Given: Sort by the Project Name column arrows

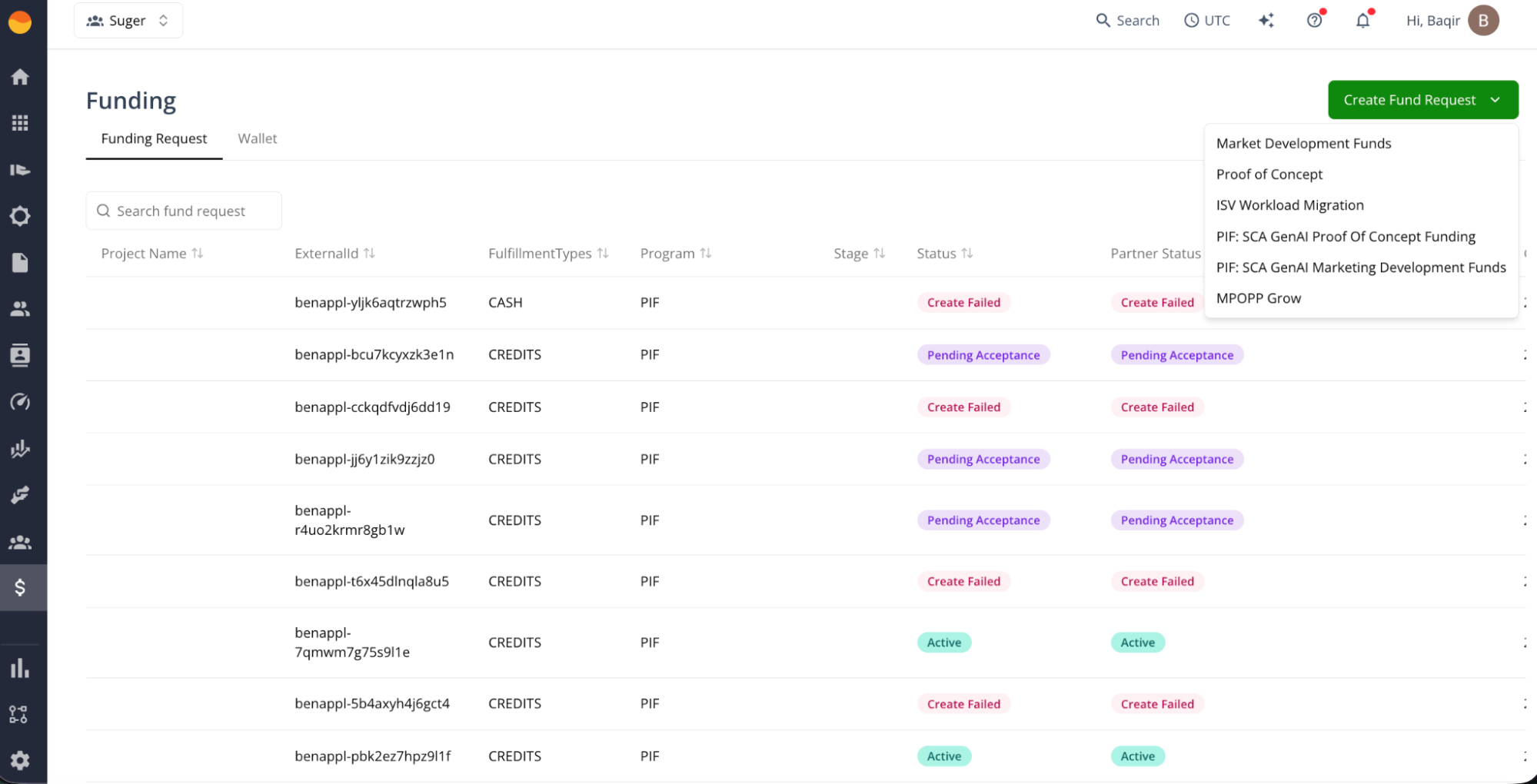Looking at the screenshot, I should tap(198, 253).
